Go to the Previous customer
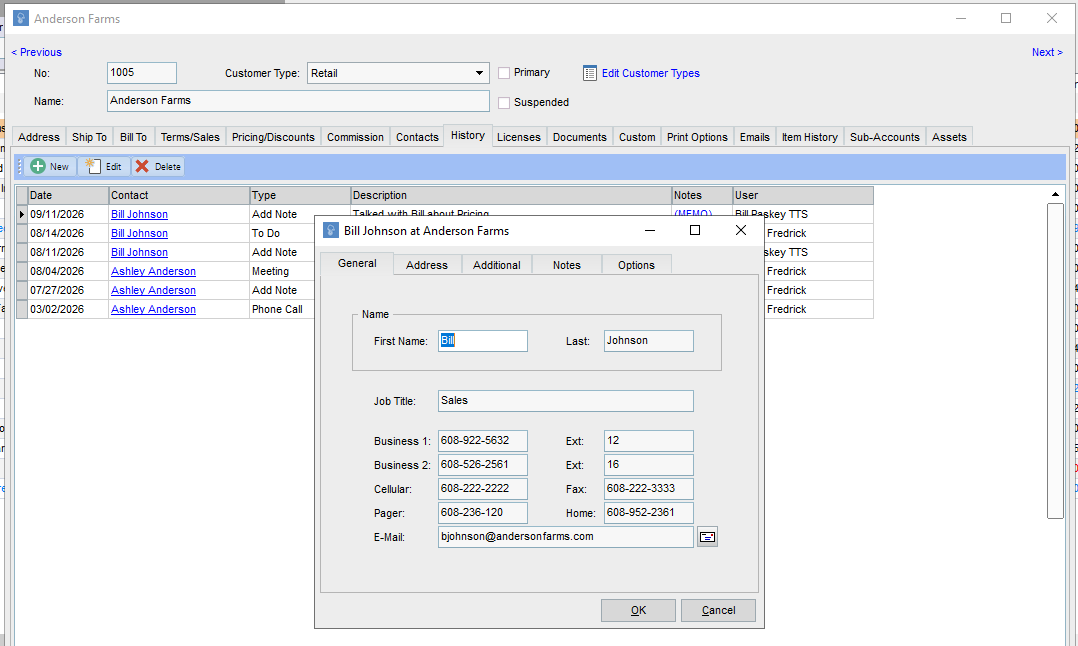Viewport: 1078px width, 646px height. pos(36,52)
